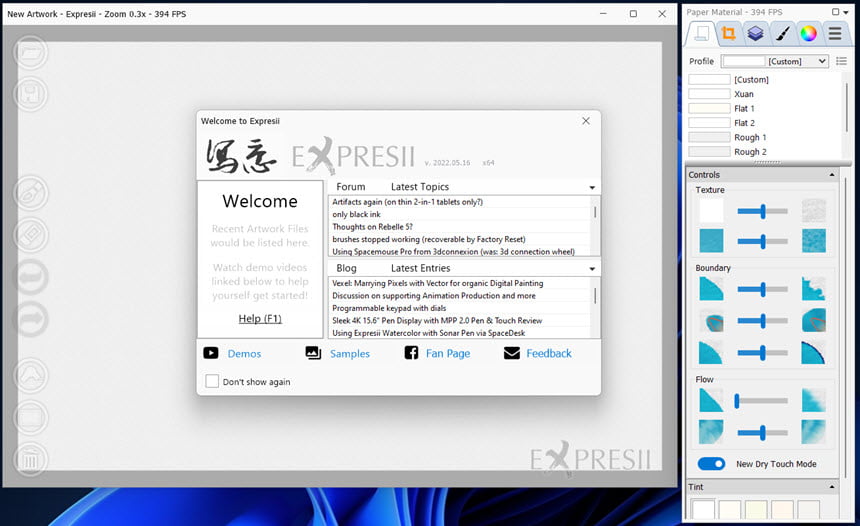Click the first Flow right preview icon
The image size is (860, 526).
point(813,400)
